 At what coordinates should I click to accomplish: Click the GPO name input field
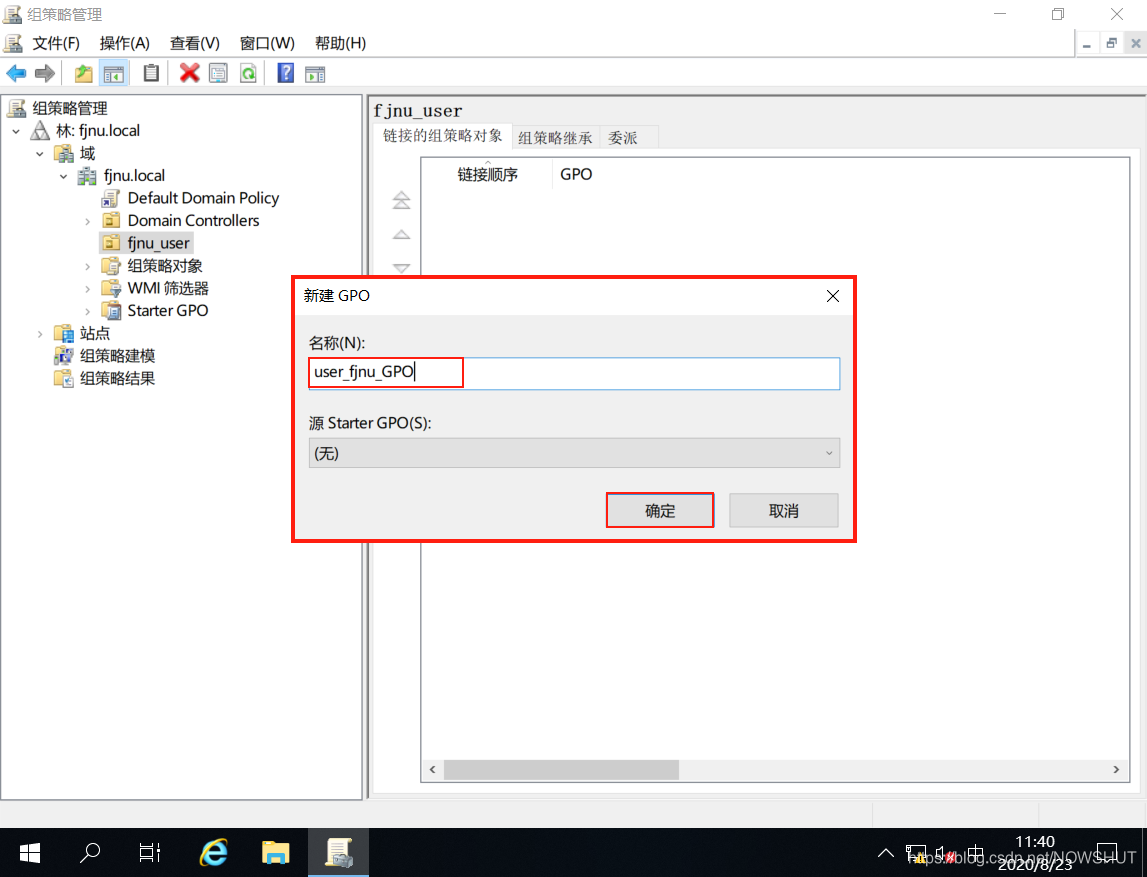click(x=574, y=373)
